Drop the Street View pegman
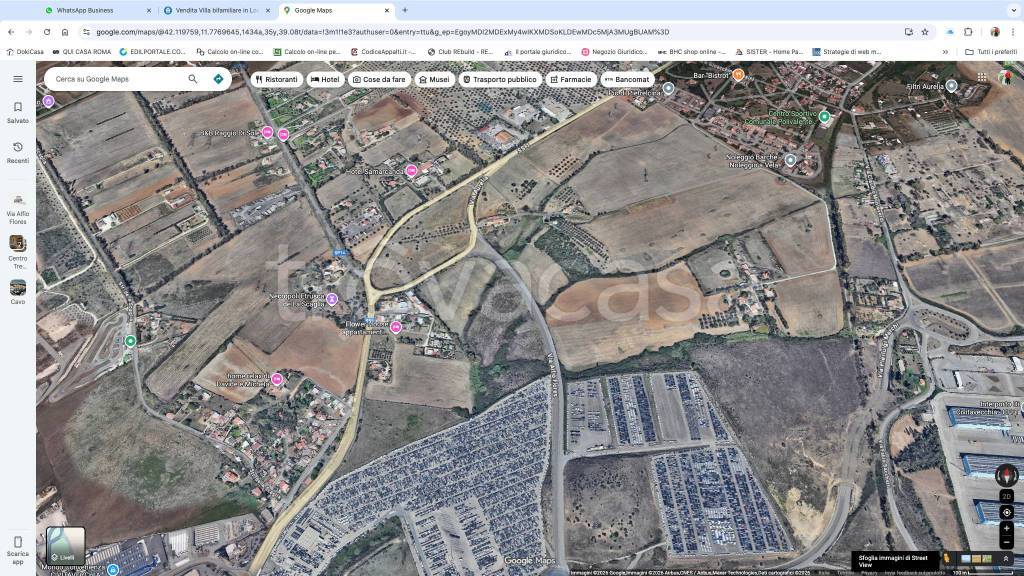Viewport: 1024px width, 576px height. [x=946, y=558]
